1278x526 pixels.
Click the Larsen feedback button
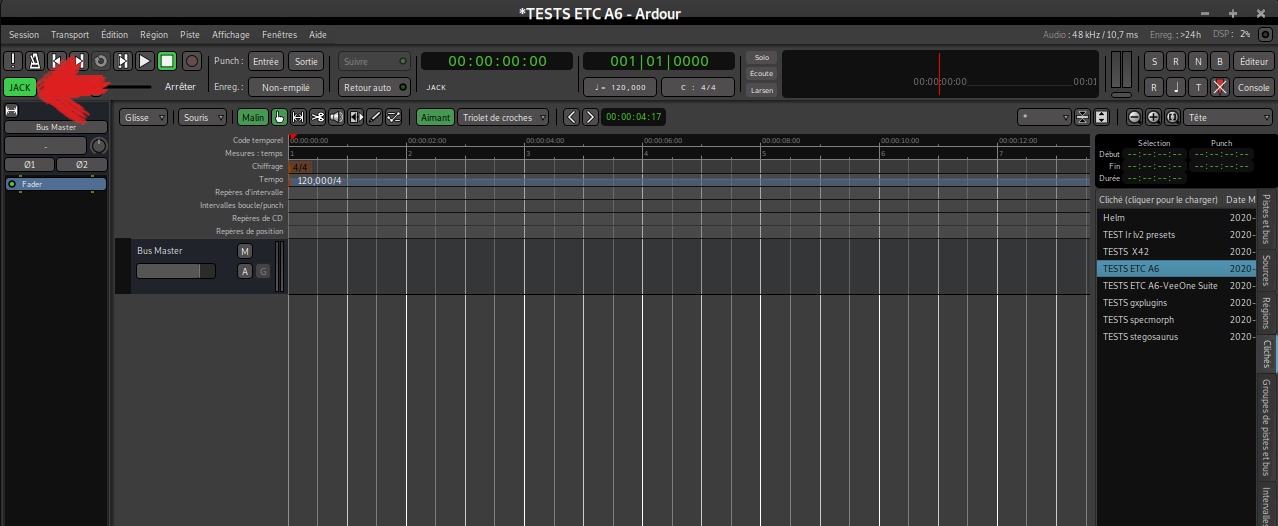762,90
